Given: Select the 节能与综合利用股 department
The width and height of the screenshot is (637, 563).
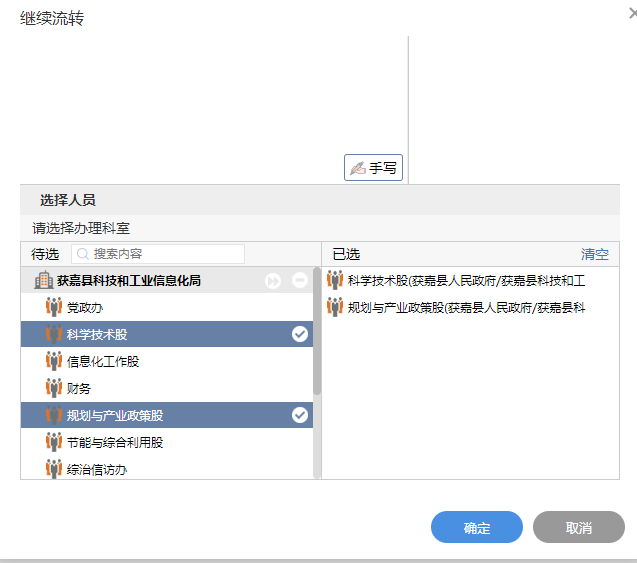Looking at the screenshot, I should point(115,442).
